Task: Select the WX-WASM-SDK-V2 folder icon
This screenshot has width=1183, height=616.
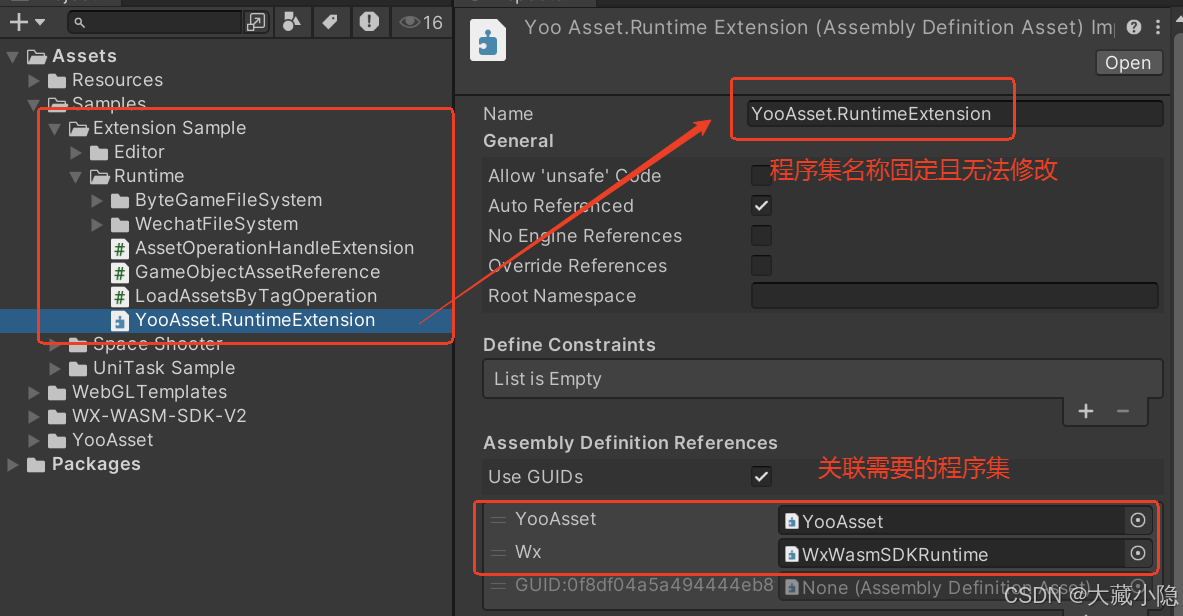Action: pyautogui.click(x=57, y=417)
